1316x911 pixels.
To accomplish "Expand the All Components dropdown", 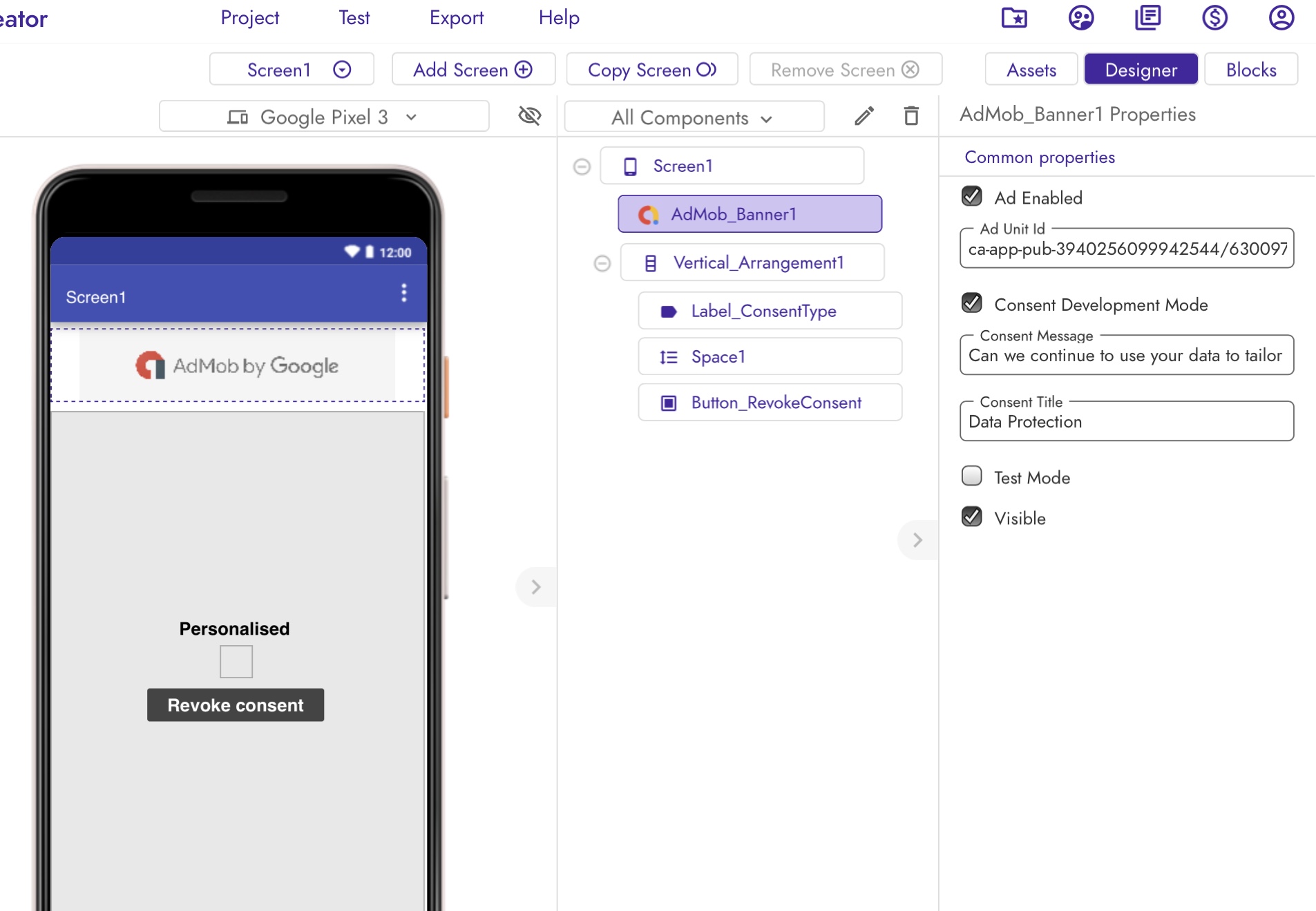I will pyautogui.click(x=694, y=118).
